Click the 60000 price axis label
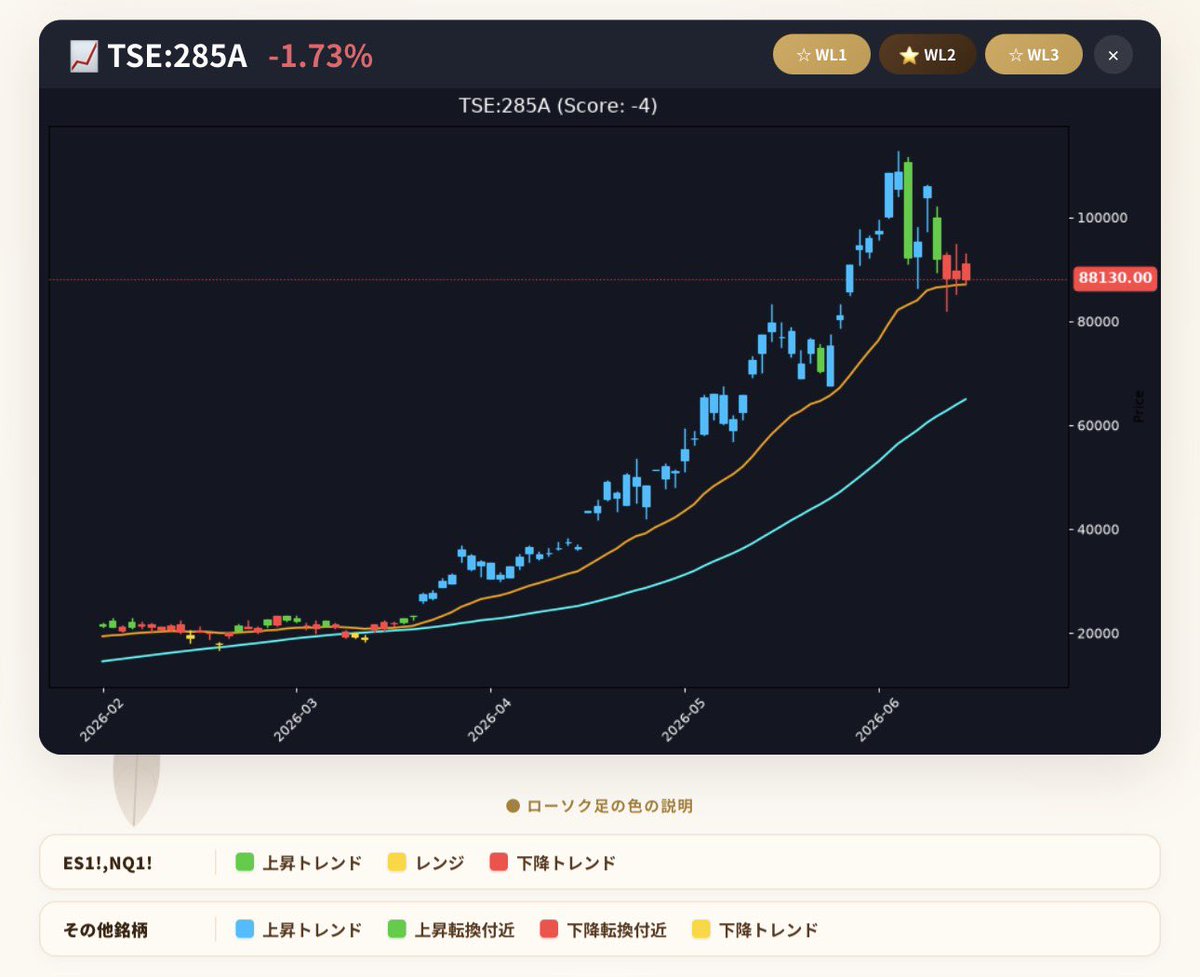 1098,426
